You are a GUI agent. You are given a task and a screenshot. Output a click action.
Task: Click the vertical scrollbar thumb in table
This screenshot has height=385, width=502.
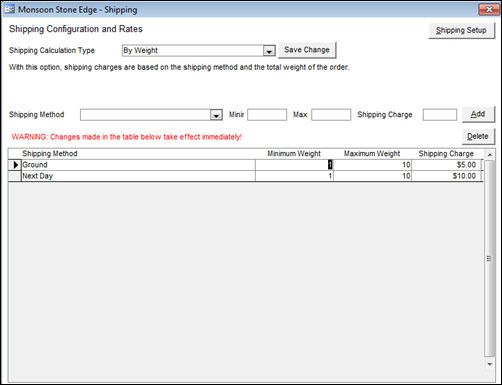pyautogui.click(x=489, y=259)
